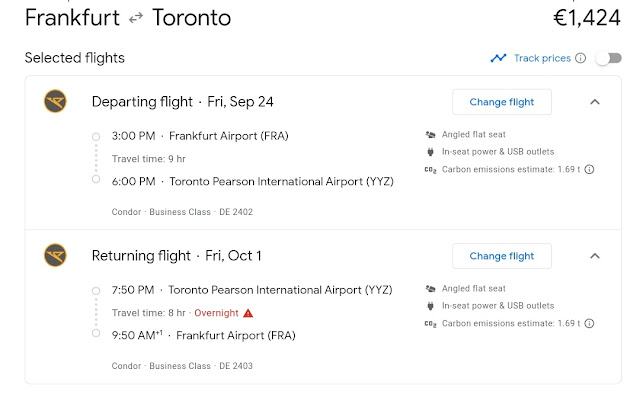Collapse the returning flight details
The height and width of the screenshot is (401, 640).
point(595,256)
